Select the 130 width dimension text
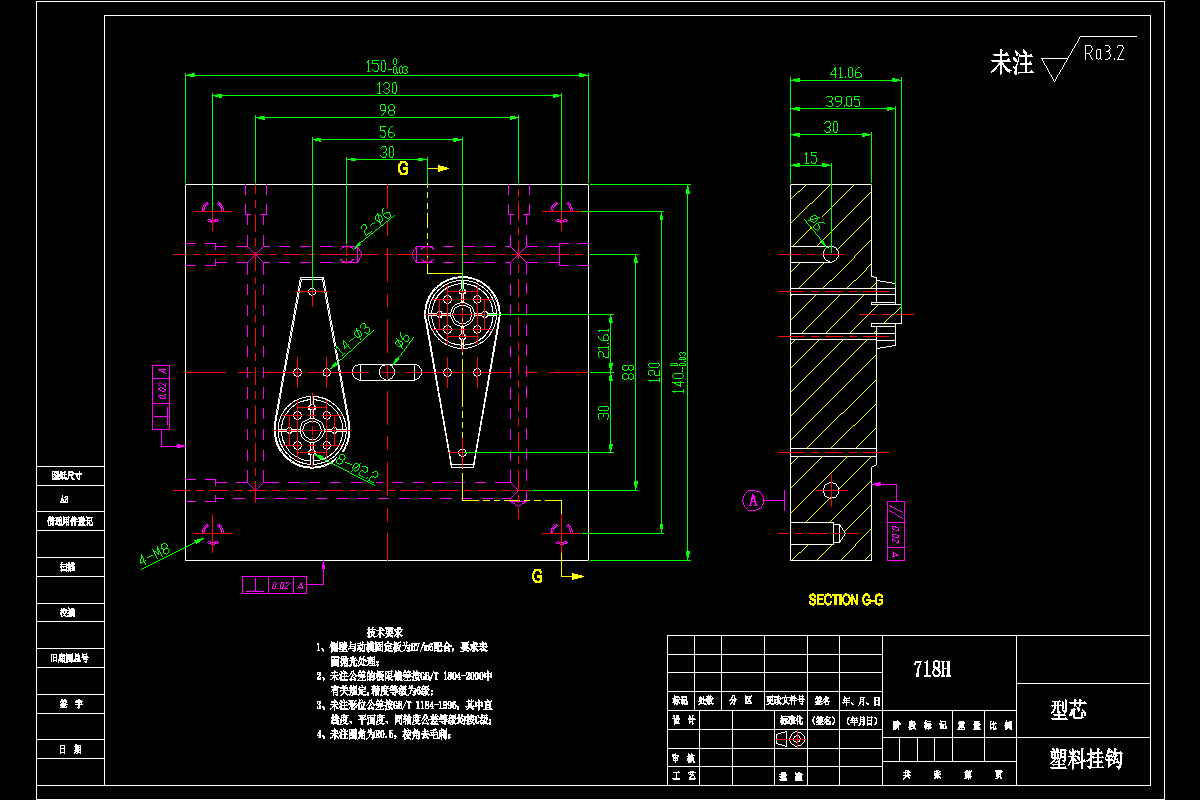Screen dimensions: 1200x800 pos(387,88)
